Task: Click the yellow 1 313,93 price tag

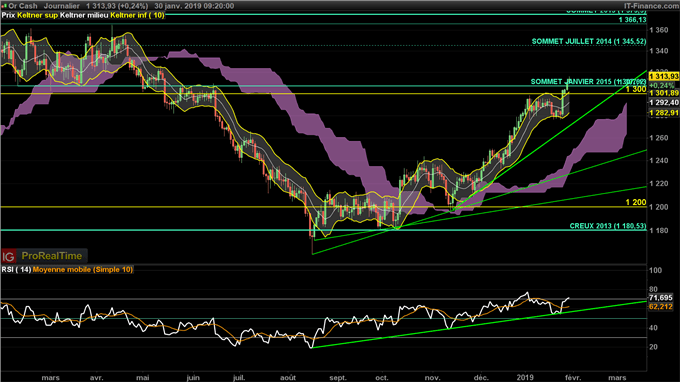Action: 664,76
